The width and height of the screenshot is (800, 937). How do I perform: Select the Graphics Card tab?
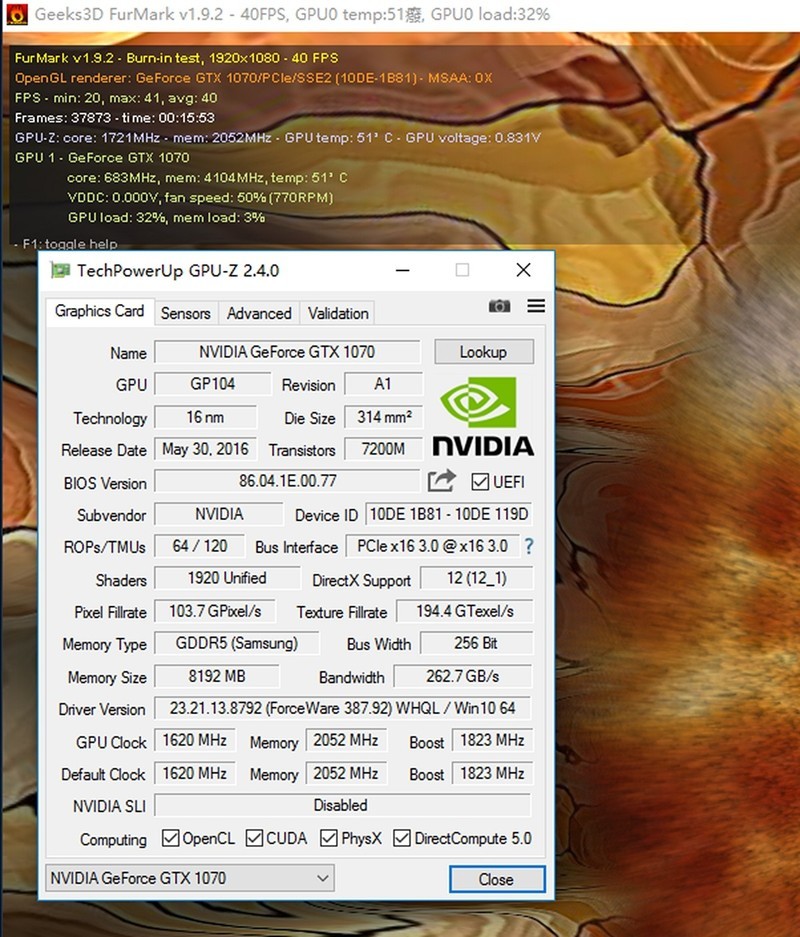tap(100, 311)
